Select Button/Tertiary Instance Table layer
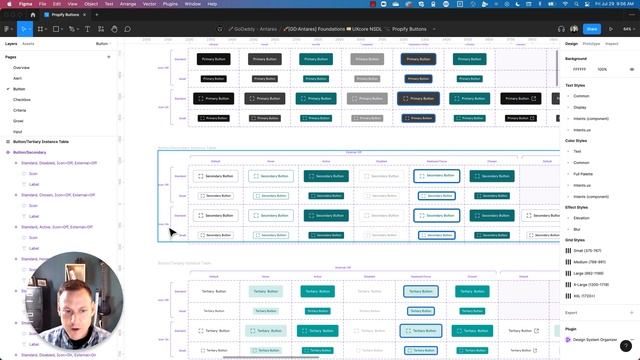The width and height of the screenshot is (640, 360). point(41,142)
